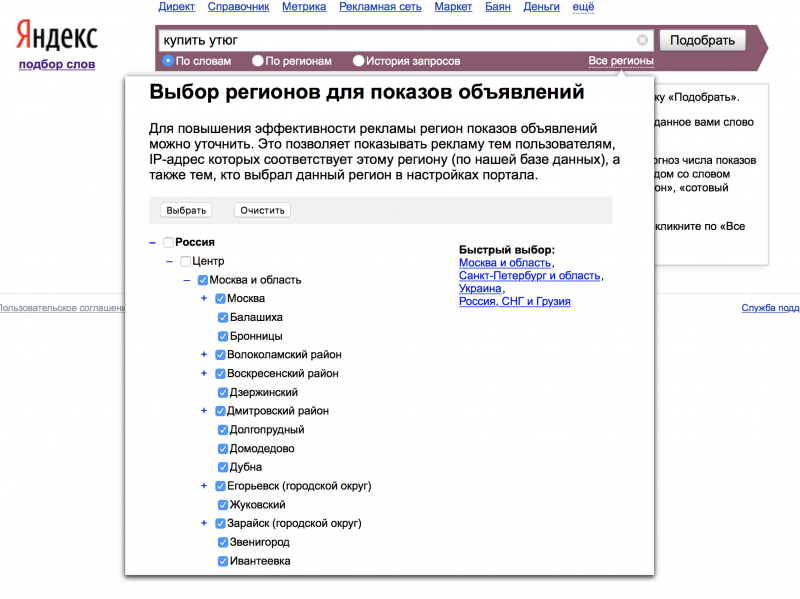Uncheck the 'Егорьевск (городской округ)' checkbox
The width and height of the screenshot is (800, 599).
click(x=220, y=486)
